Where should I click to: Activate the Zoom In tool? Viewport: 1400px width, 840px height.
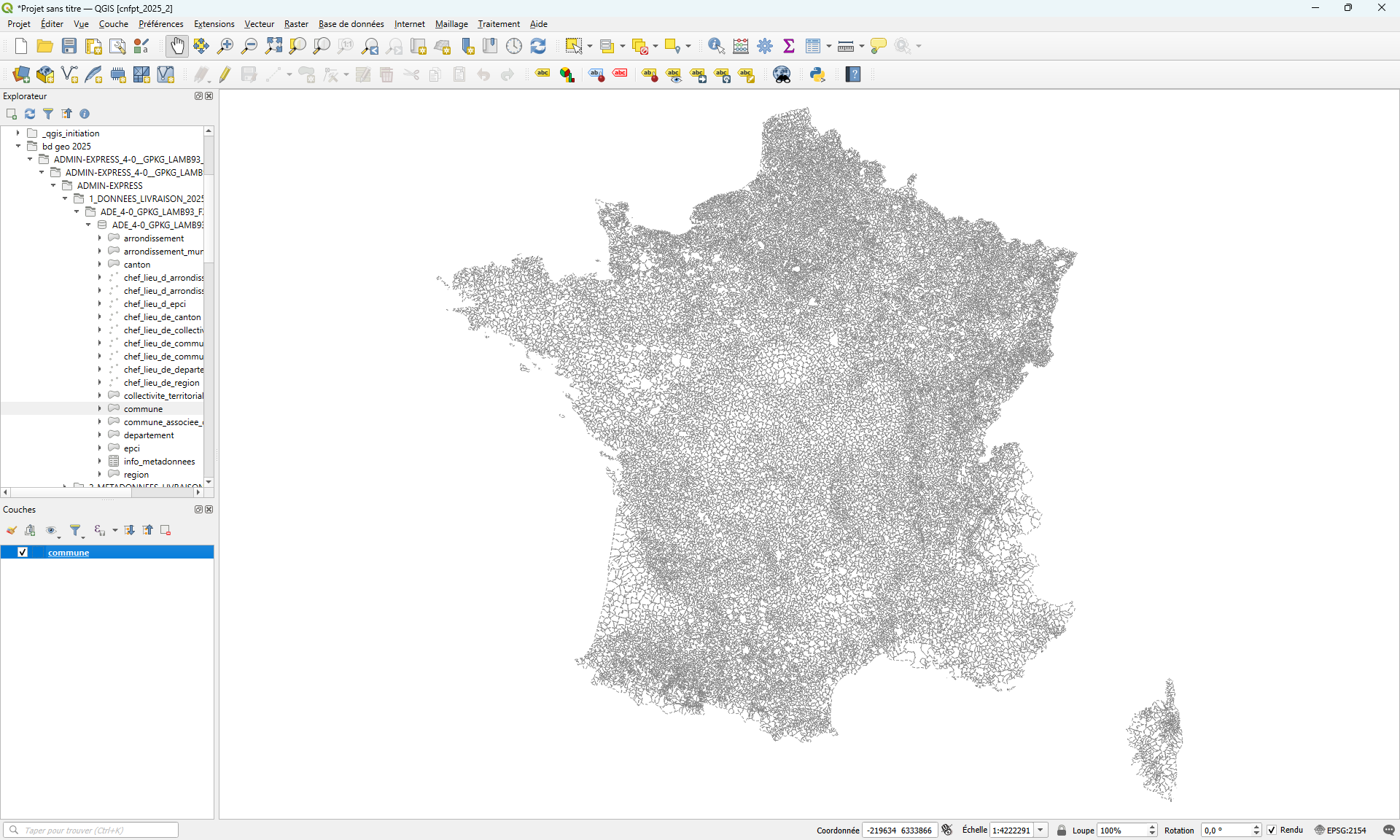tap(225, 45)
